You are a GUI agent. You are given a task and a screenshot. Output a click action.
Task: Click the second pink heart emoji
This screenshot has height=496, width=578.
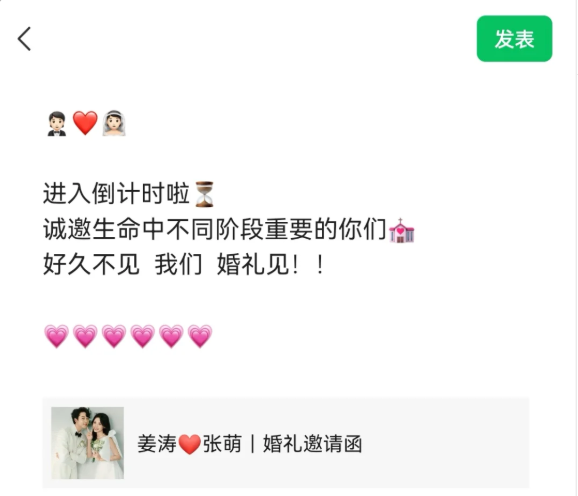[85, 336]
